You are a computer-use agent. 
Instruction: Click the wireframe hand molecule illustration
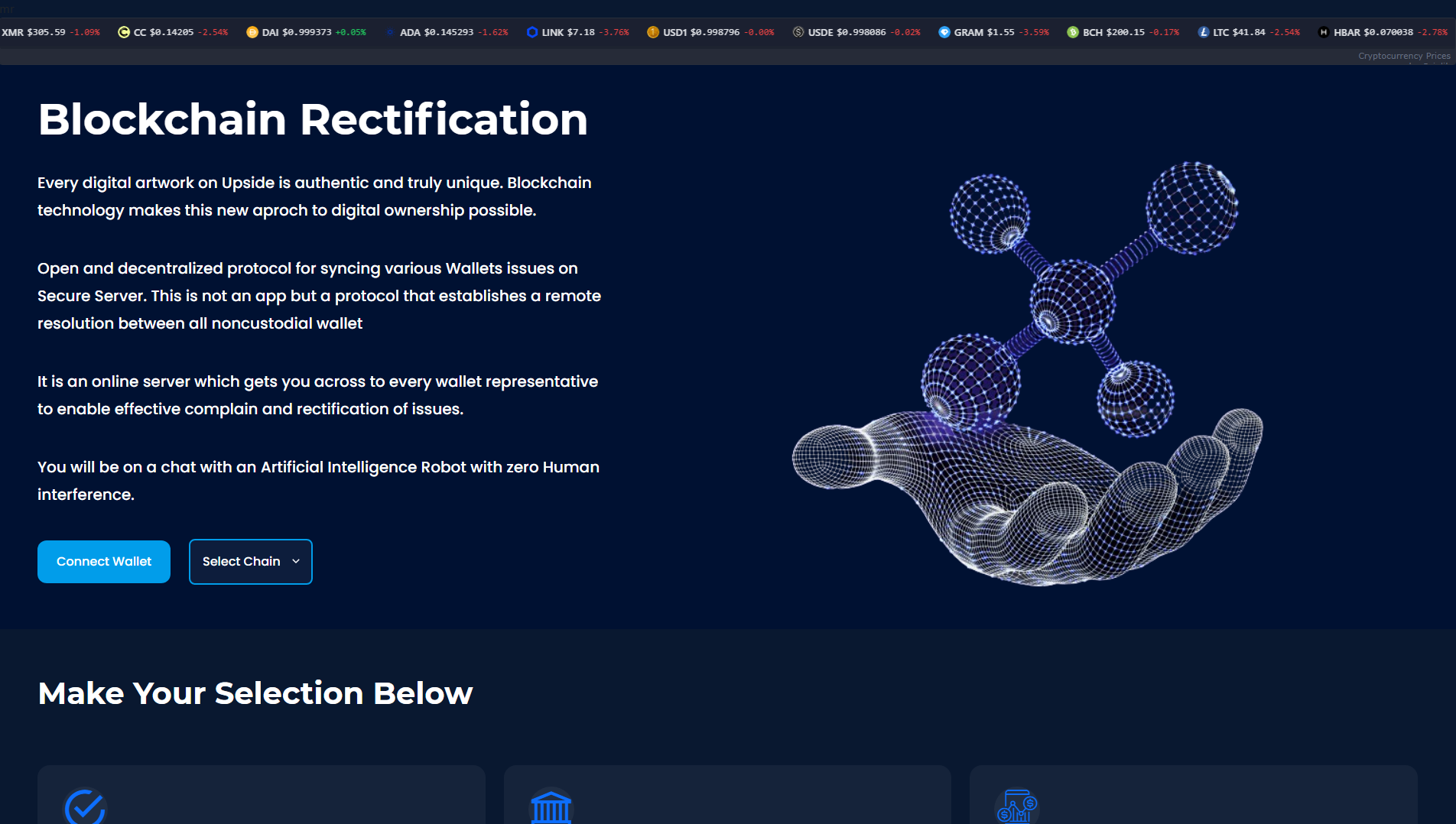coord(1027,374)
